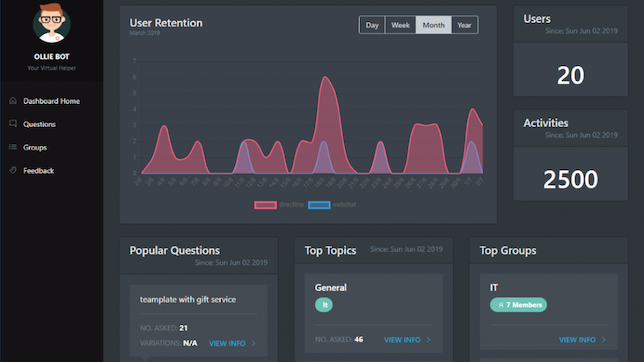Click the Questions chat bubble icon

(x=13, y=124)
